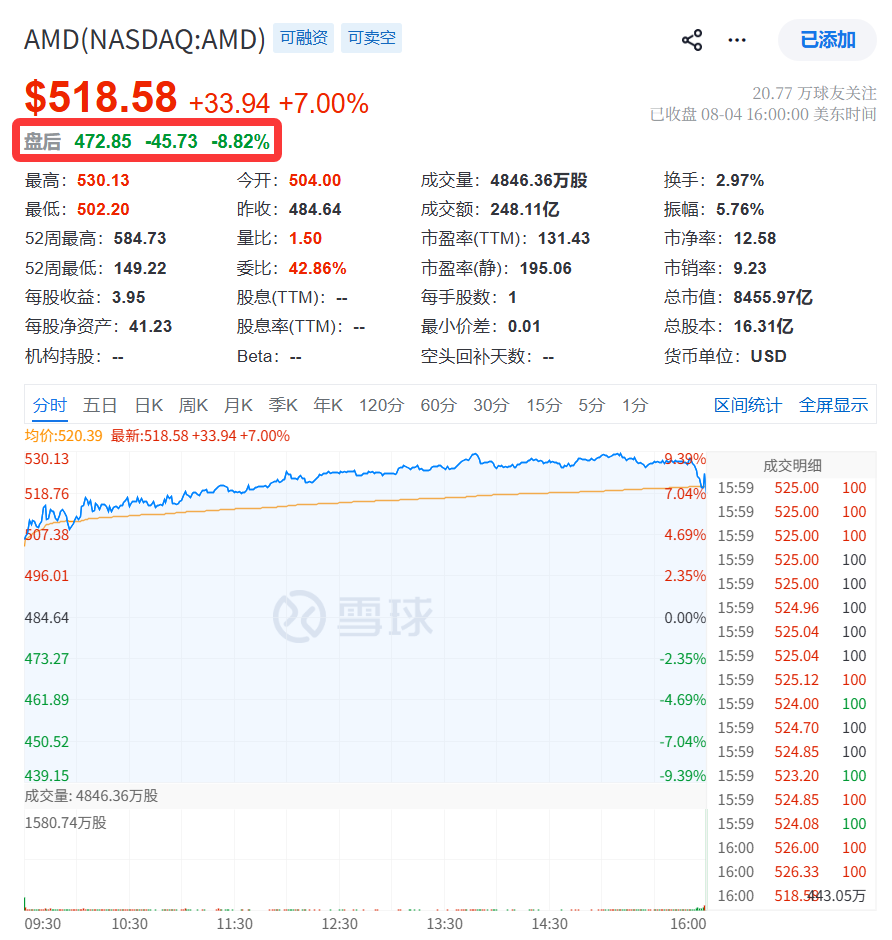Click the 货币单位 USD label

pos(768,356)
